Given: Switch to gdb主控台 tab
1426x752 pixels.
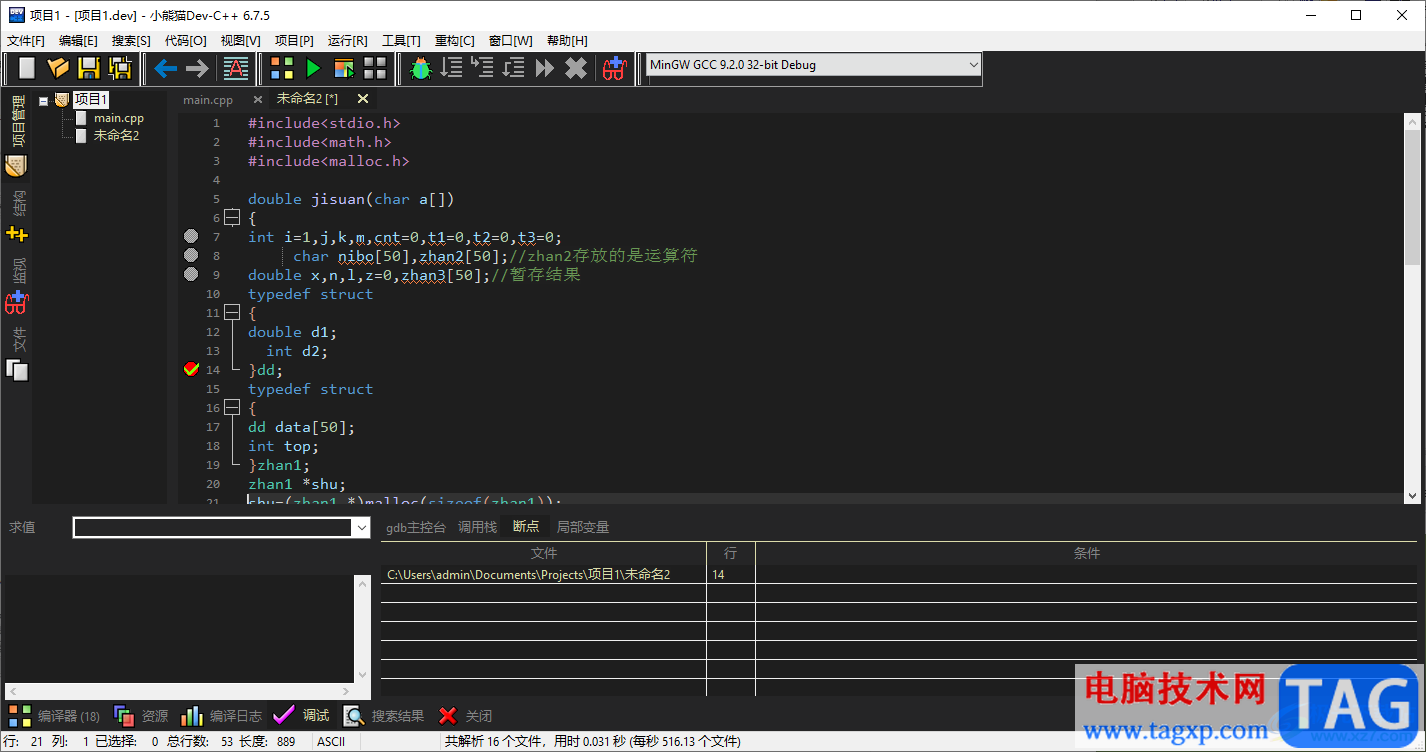Looking at the screenshot, I should (x=416, y=526).
